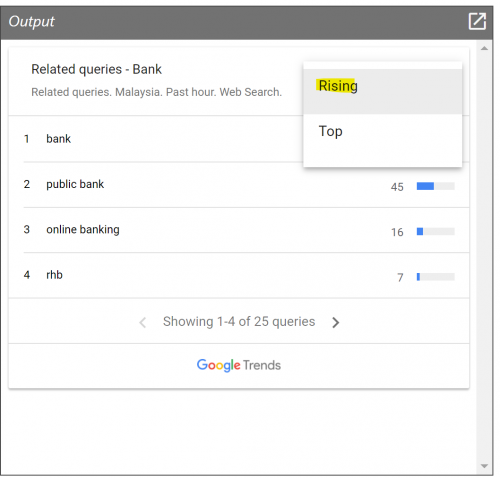The height and width of the screenshot is (478, 500).
Task: Go to previous page of queries
Action: click(x=143, y=322)
